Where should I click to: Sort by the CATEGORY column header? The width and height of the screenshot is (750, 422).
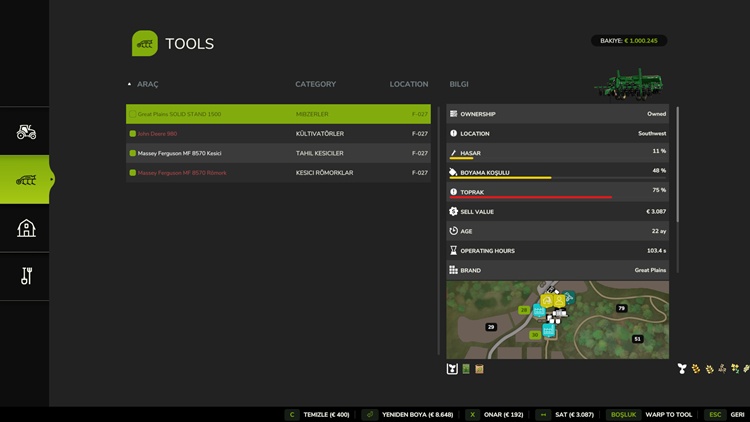pos(315,85)
